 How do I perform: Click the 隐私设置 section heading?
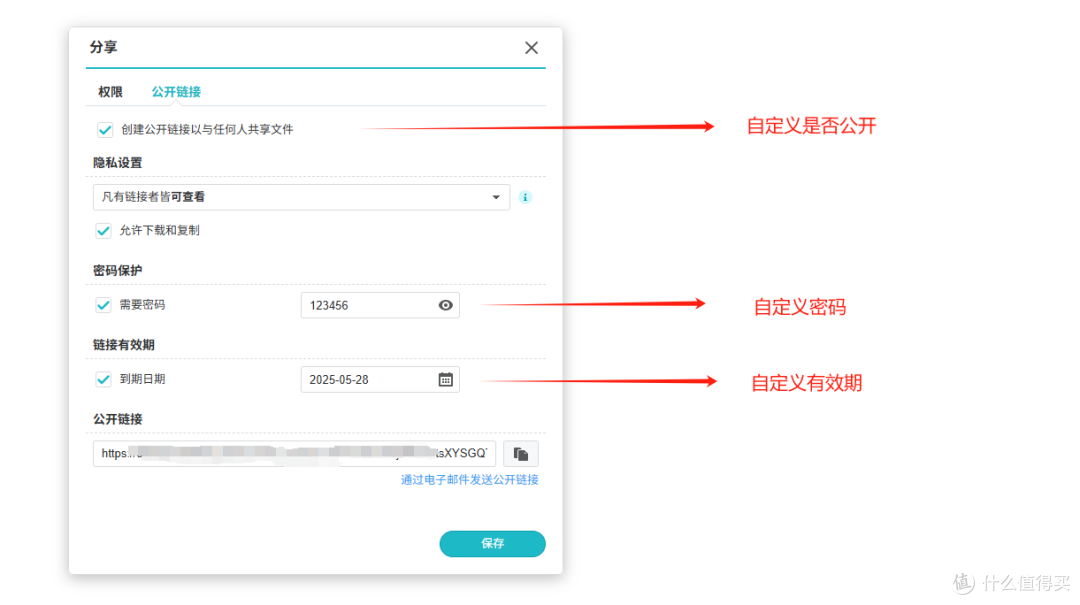click(x=118, y=163)
